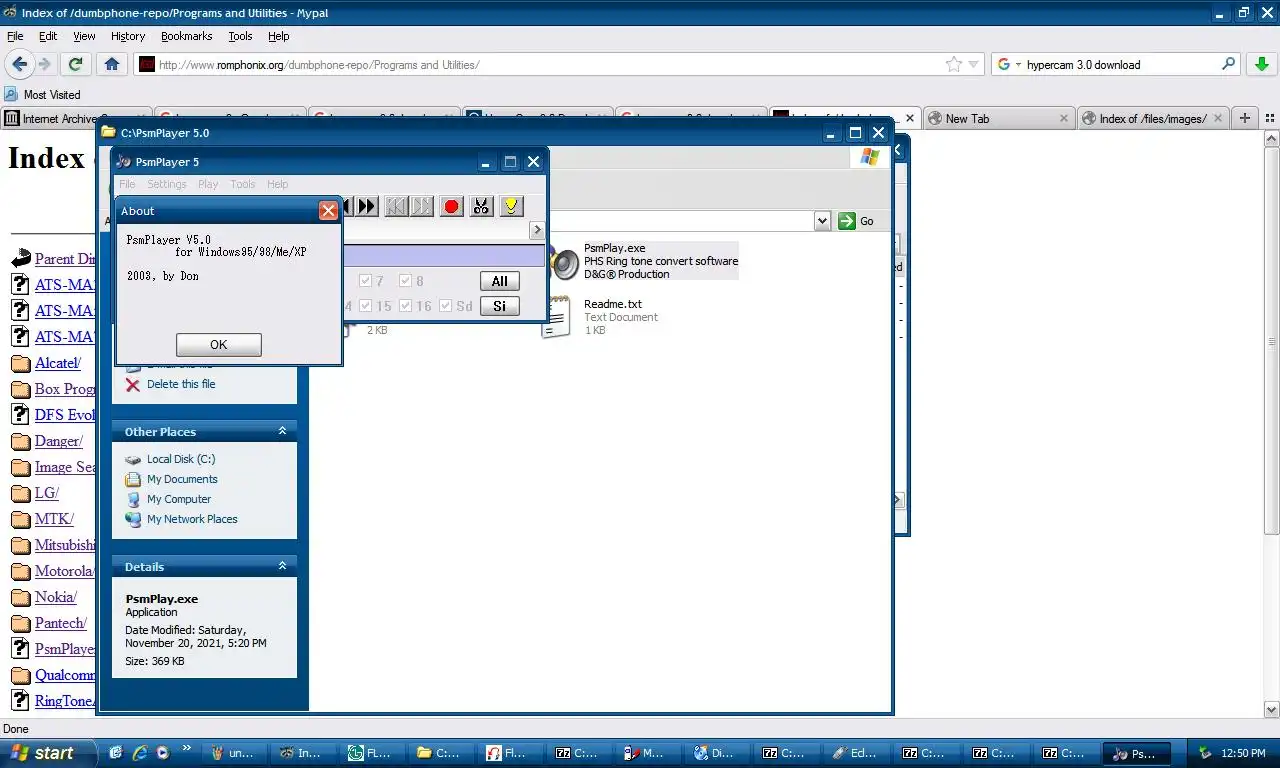Viewport: 1280px width, 768px height.
Task: Open the PsmPlayer Tools menu
Action: coord(243,184)
